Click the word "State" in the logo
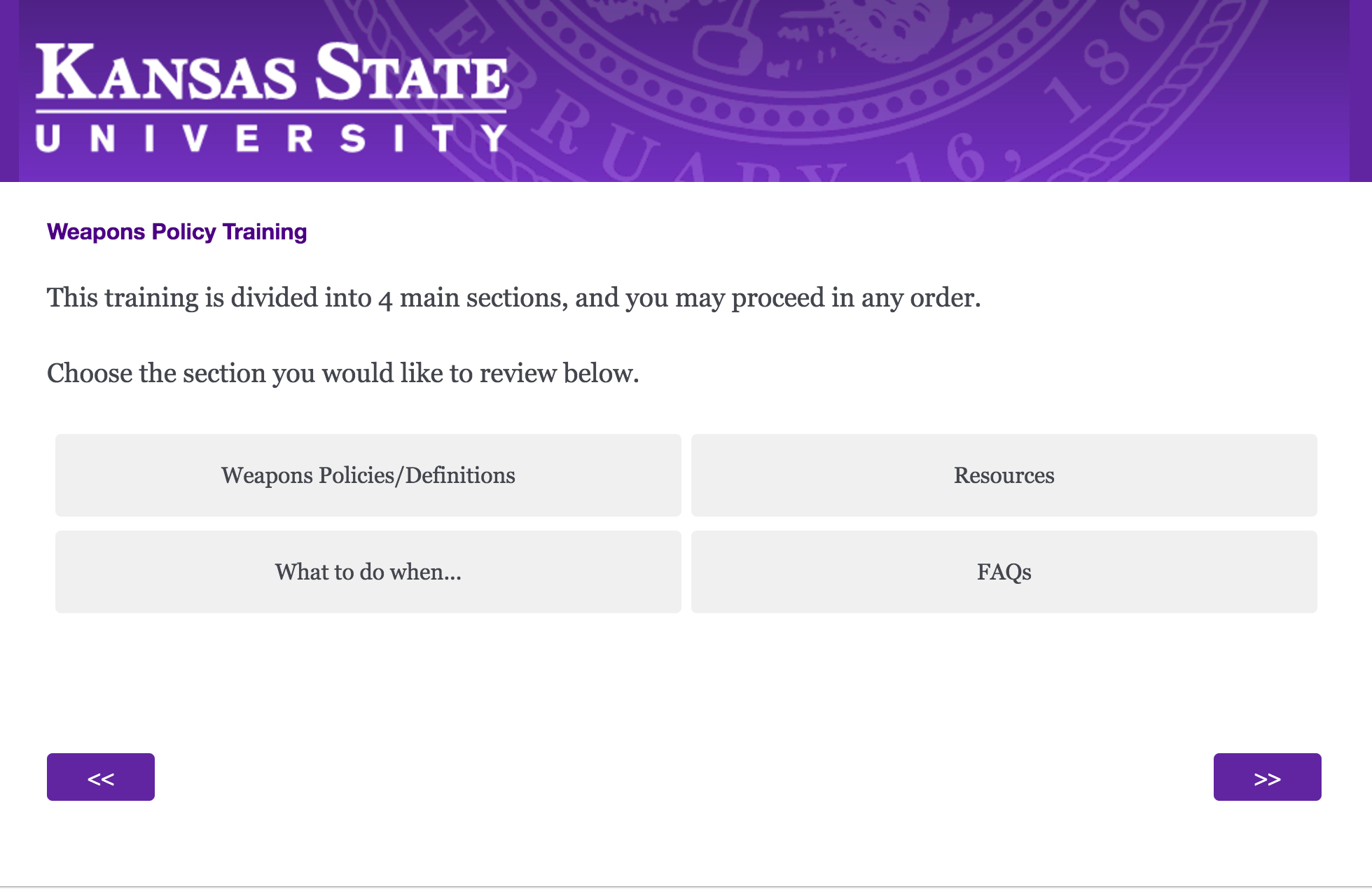 pyautogui.click(x=412, y=72)
